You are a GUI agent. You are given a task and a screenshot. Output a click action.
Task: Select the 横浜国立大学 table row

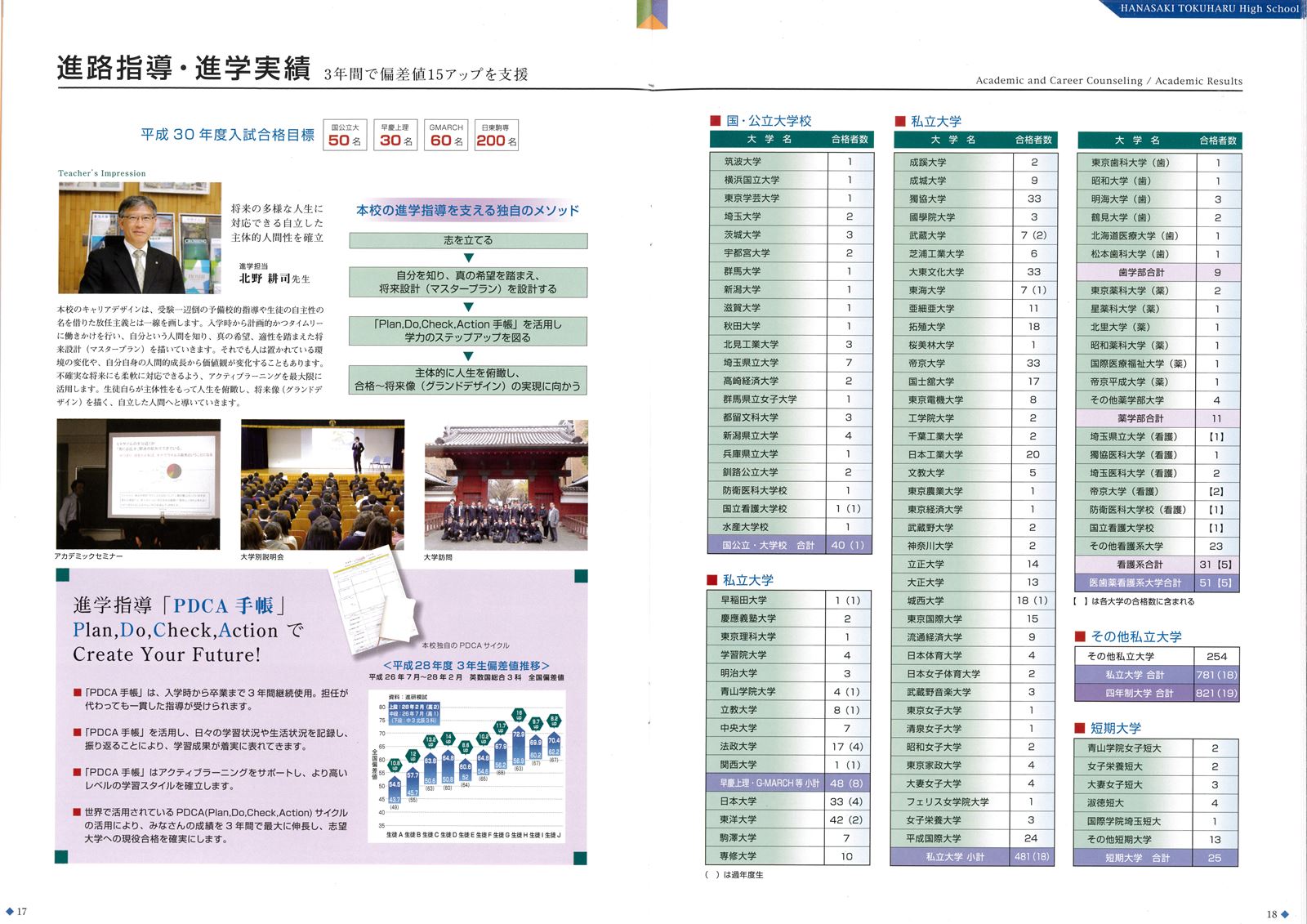[792, 180]
